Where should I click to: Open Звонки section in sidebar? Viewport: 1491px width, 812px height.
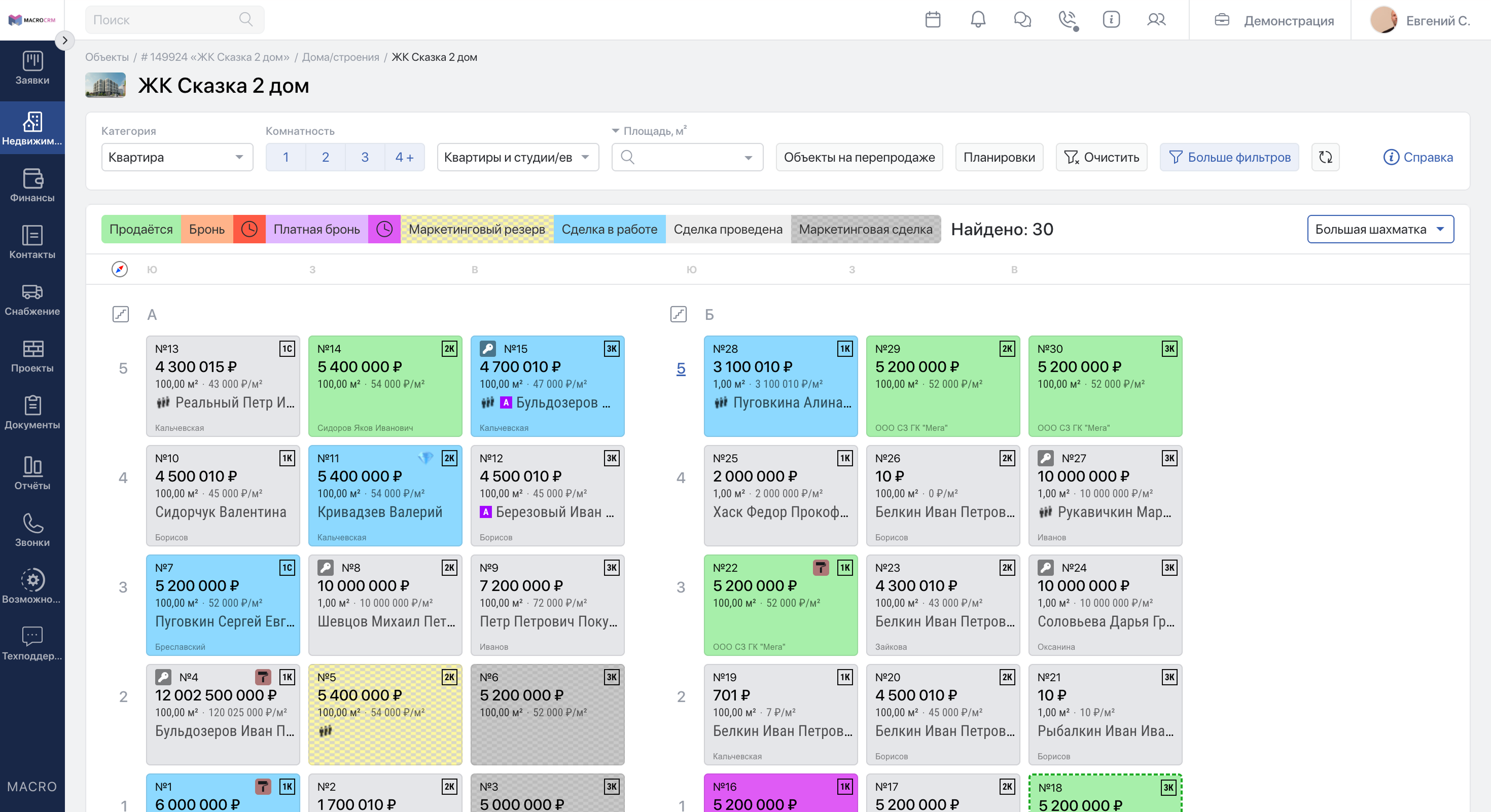pyautogui.click(x=32, y=530)
